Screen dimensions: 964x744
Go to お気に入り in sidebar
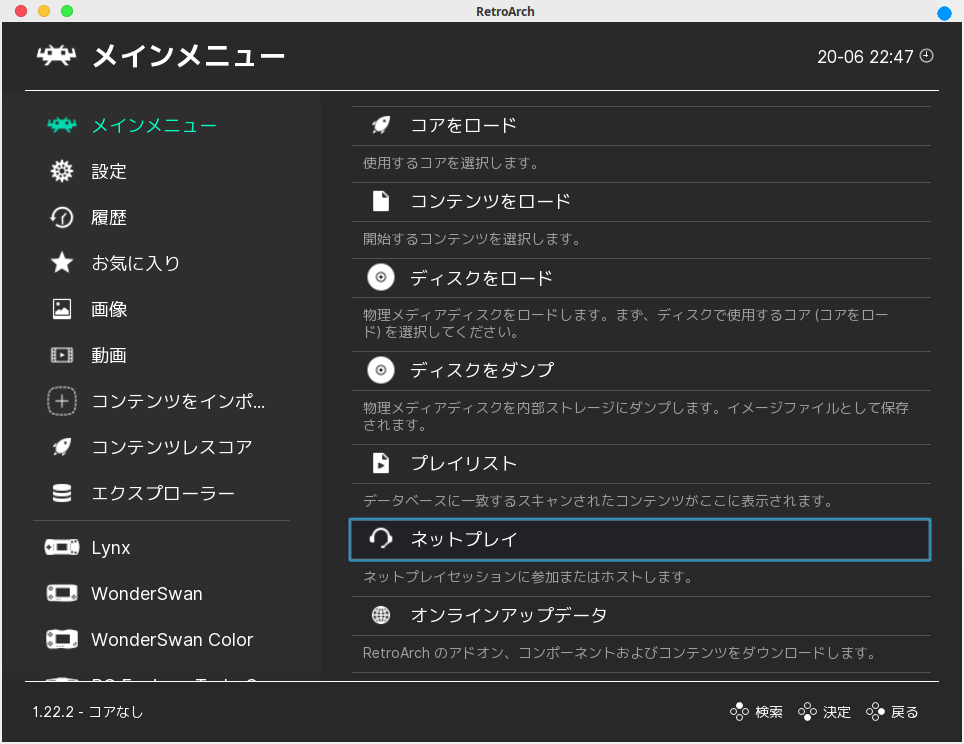click(x=135, y=263)
